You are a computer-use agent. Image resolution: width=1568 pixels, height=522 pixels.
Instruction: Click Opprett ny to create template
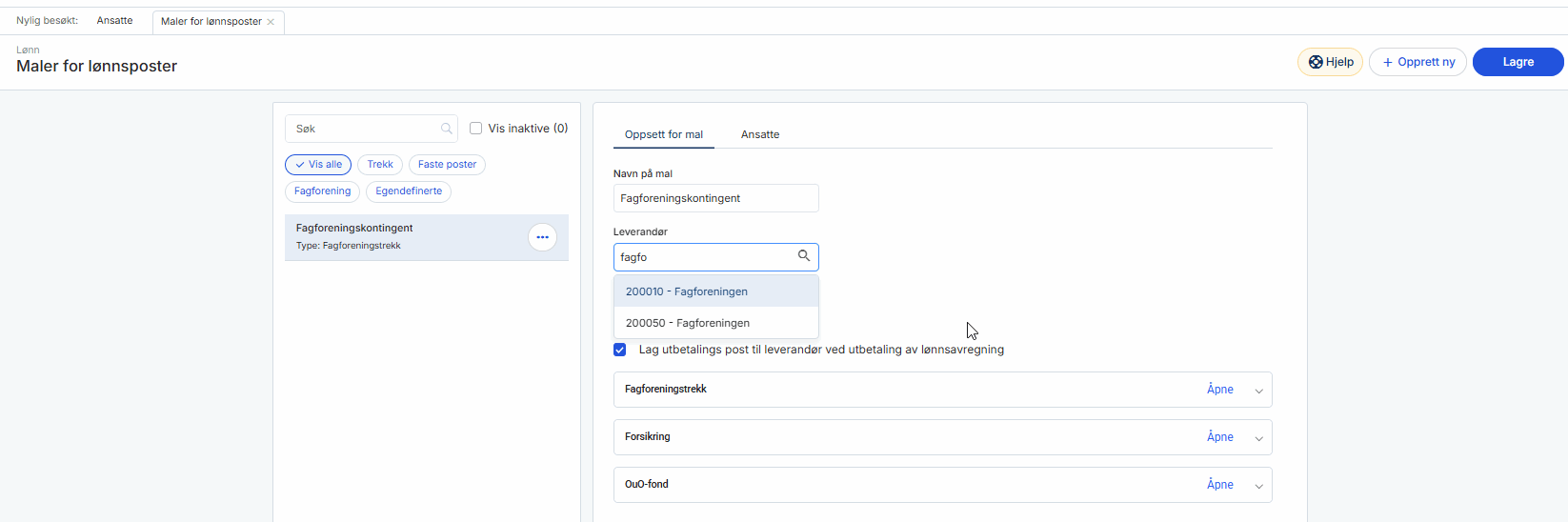(x=1417, y=62)
